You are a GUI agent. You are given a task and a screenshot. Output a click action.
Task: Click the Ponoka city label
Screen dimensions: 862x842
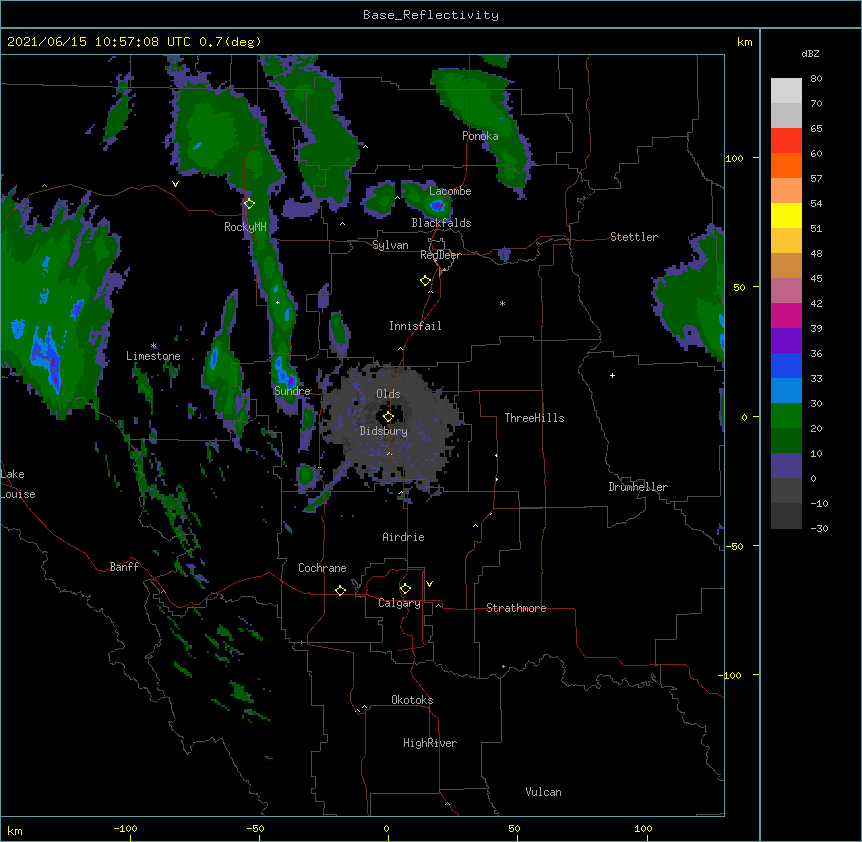480,136
